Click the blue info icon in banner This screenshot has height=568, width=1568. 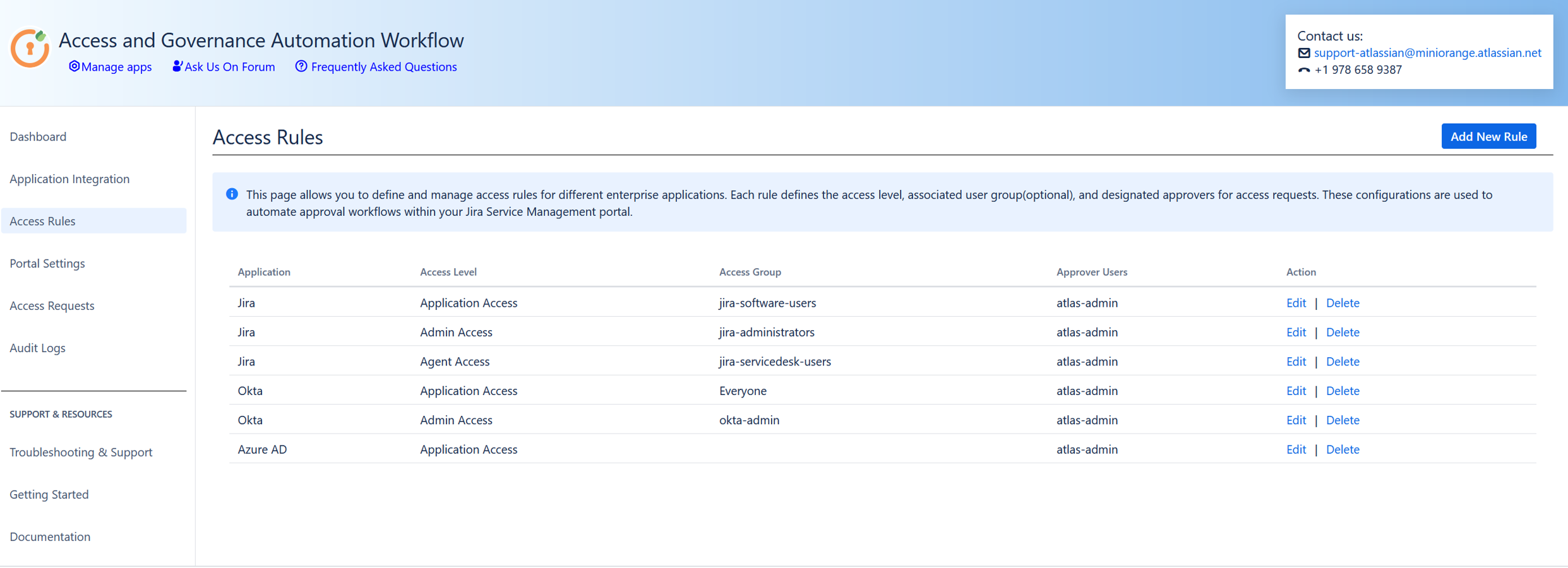point(232,194)
